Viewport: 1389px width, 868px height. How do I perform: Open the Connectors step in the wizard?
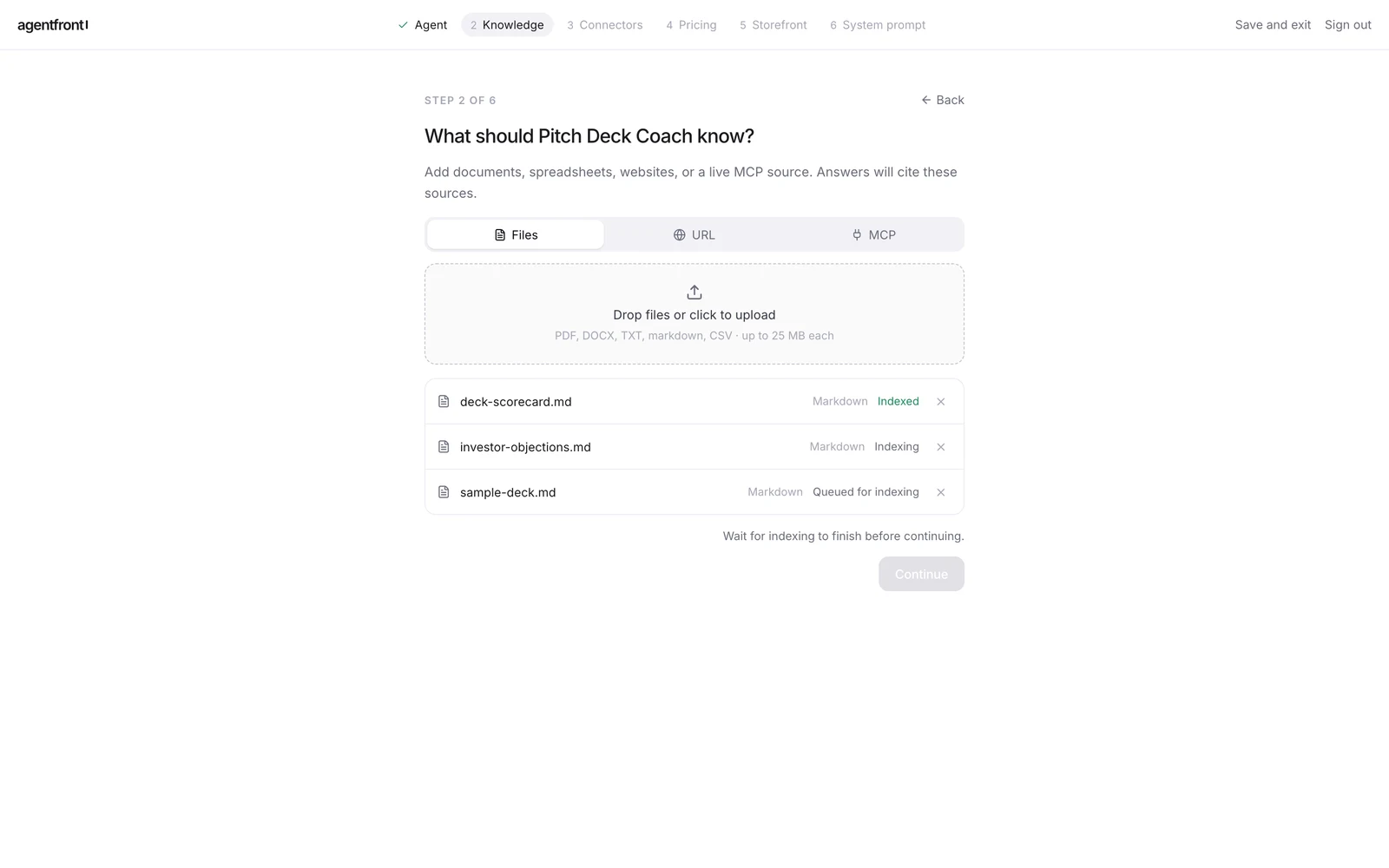(x=605, y=25)
